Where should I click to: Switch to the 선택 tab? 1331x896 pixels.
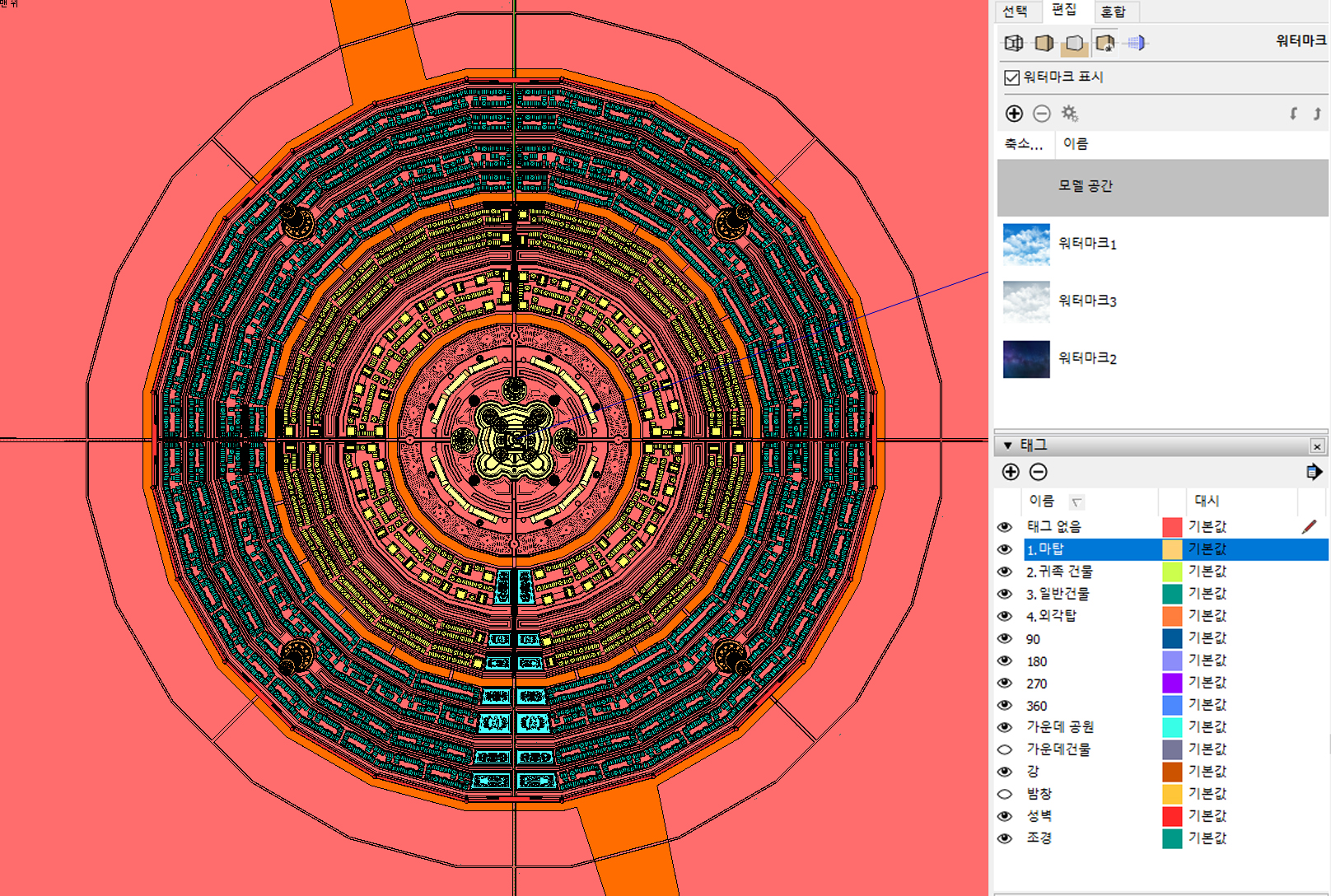[1016, 12]
